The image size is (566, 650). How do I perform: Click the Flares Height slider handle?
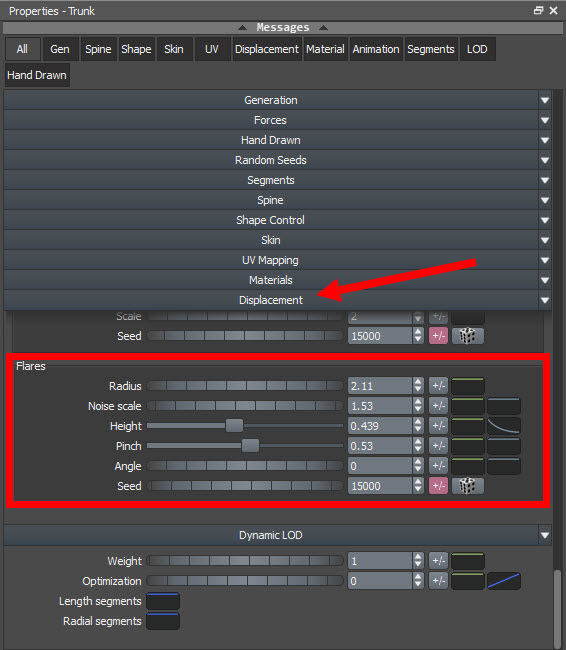[x=234, y=426]
